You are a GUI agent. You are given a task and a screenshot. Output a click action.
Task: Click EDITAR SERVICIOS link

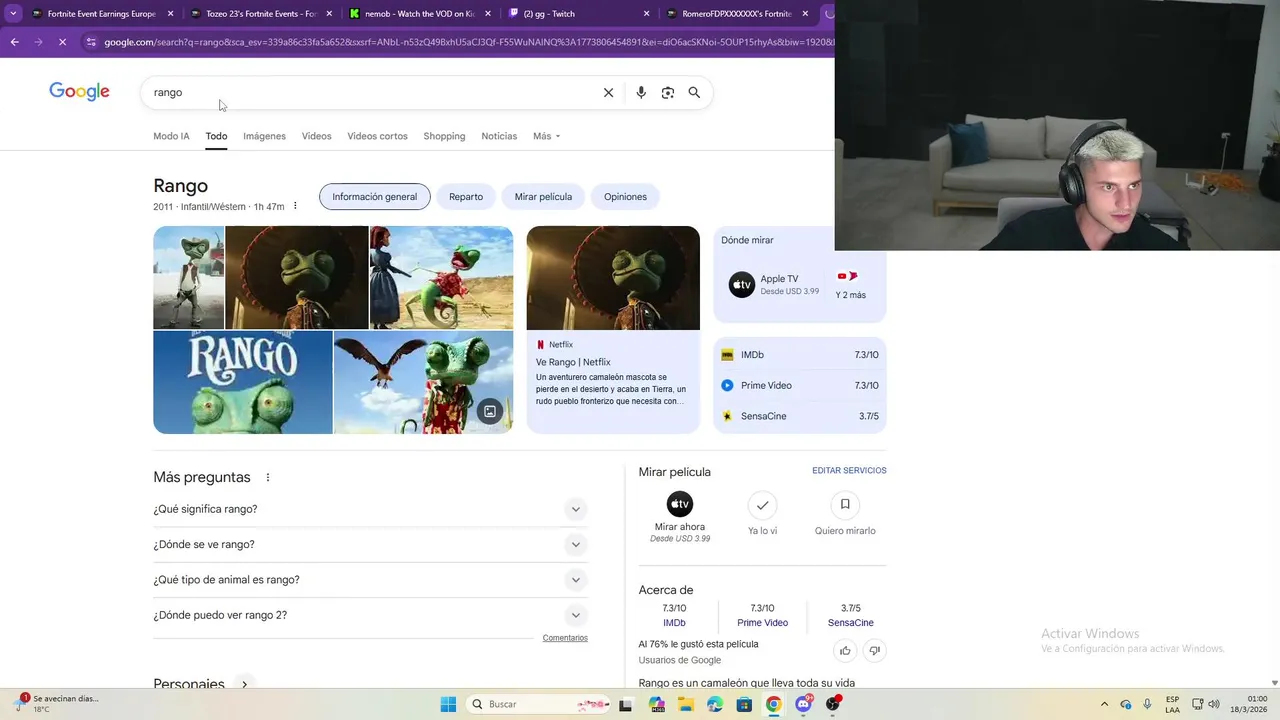pos(849,470)
